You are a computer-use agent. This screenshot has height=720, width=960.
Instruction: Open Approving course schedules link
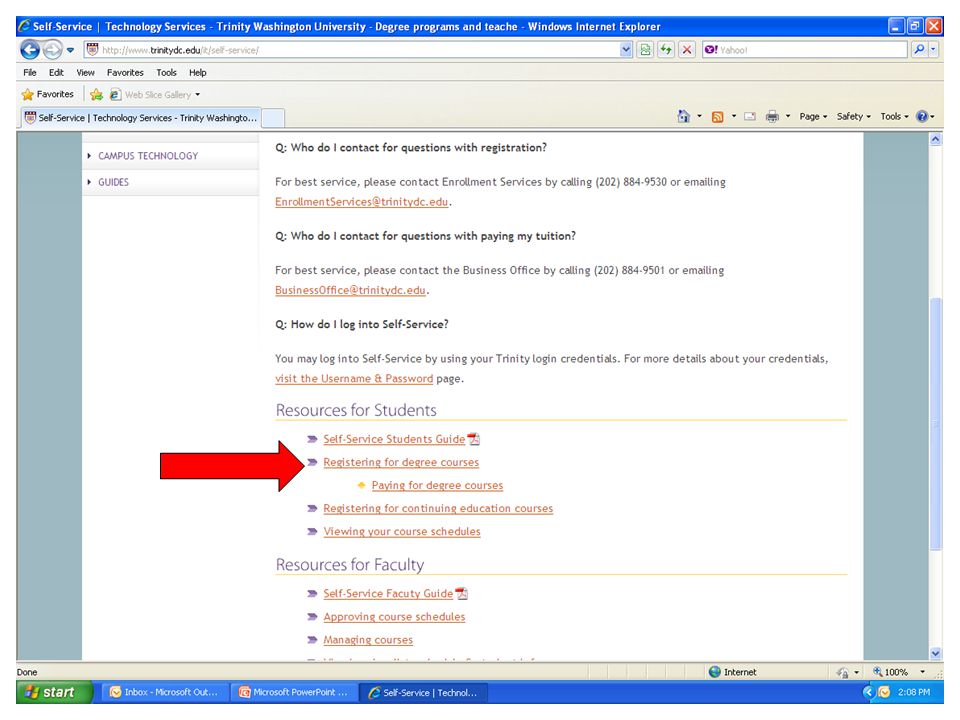point(394,617)
